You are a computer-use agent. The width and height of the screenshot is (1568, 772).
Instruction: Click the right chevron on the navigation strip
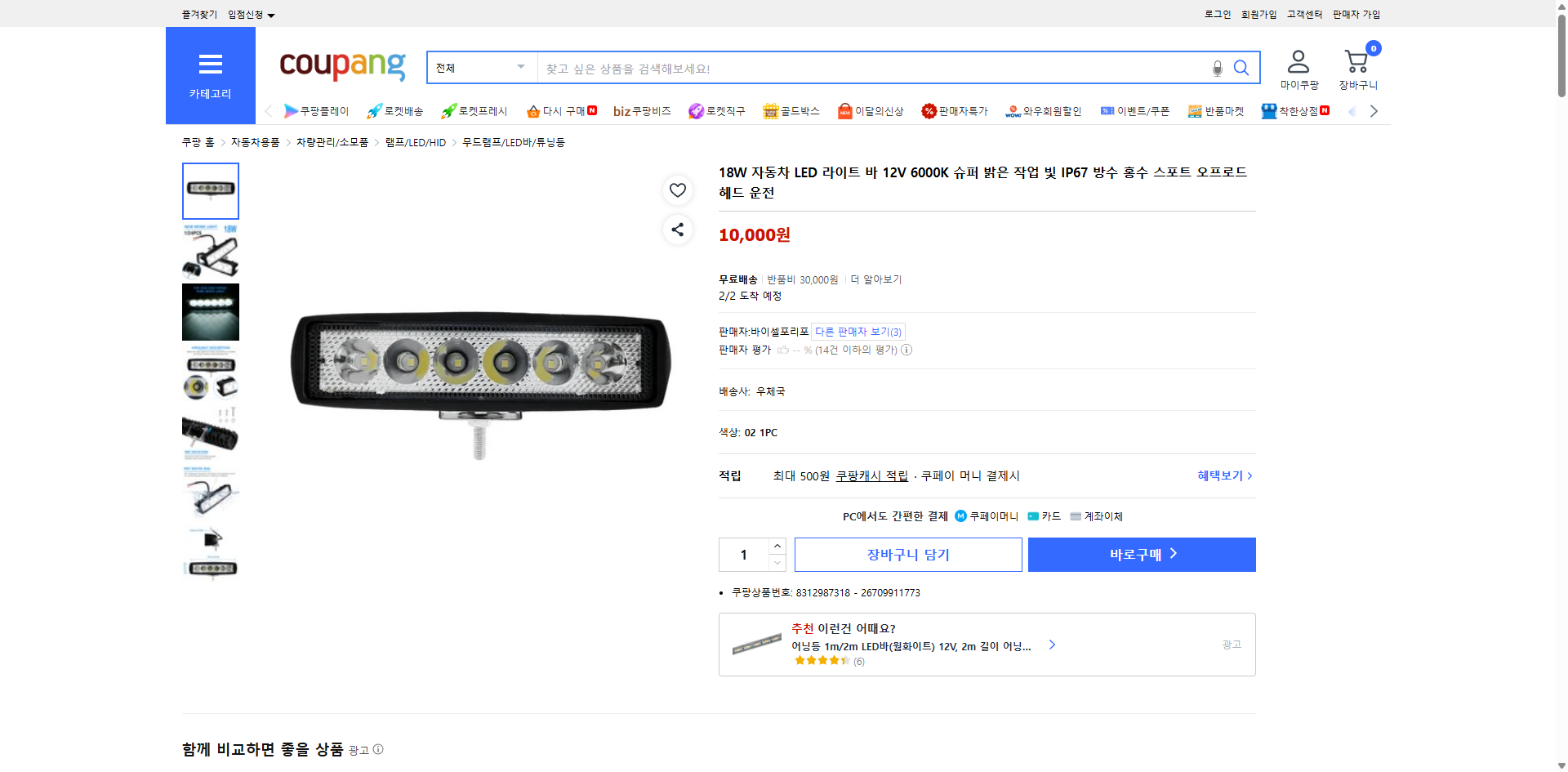[1374, 110]
